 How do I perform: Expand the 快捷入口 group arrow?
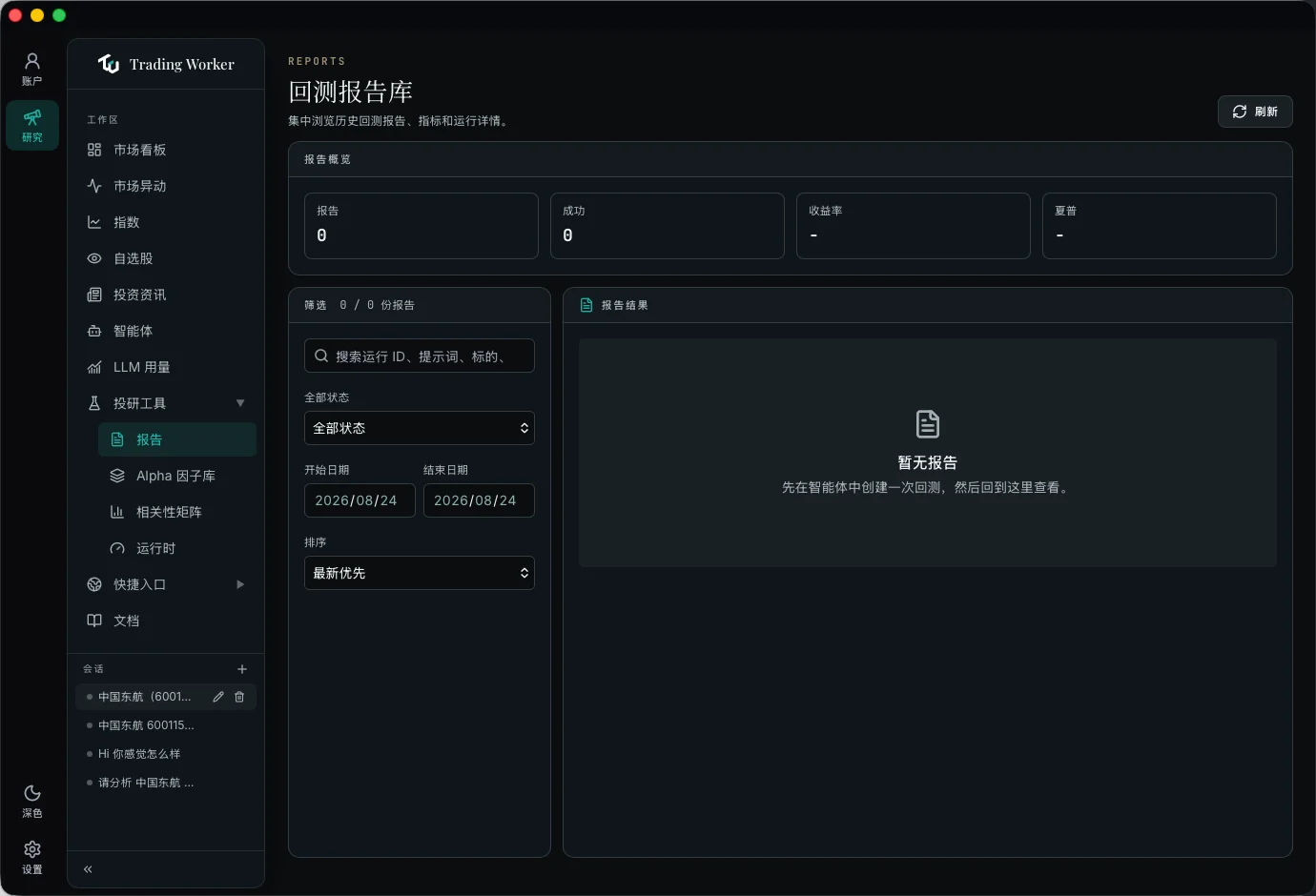(x=240, y=584)
